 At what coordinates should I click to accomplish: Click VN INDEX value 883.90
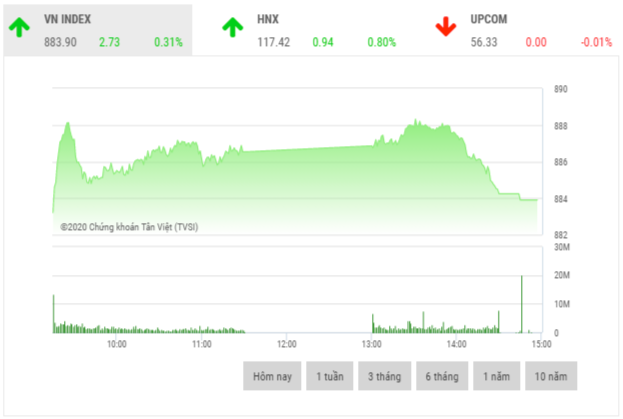(x=60, y=42)
